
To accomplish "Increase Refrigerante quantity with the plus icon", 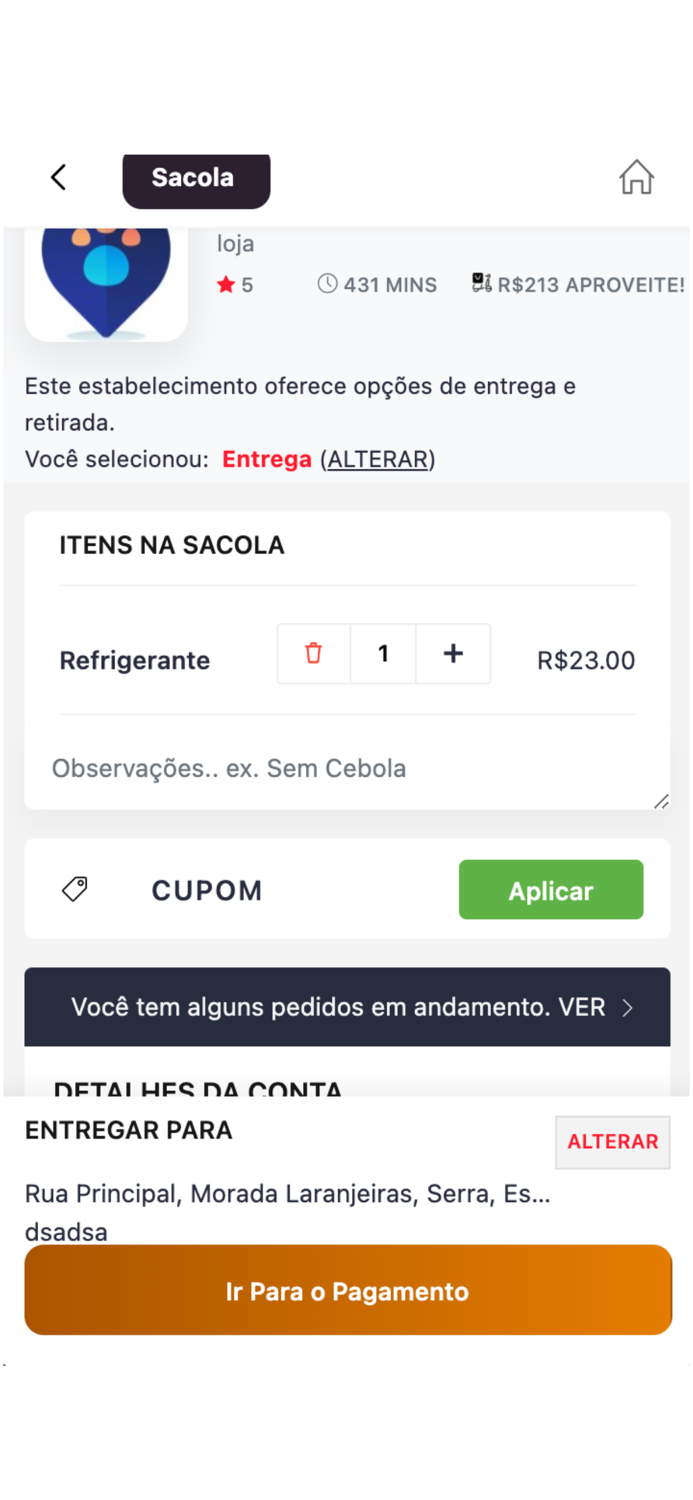I will click(x=453, y=653).
